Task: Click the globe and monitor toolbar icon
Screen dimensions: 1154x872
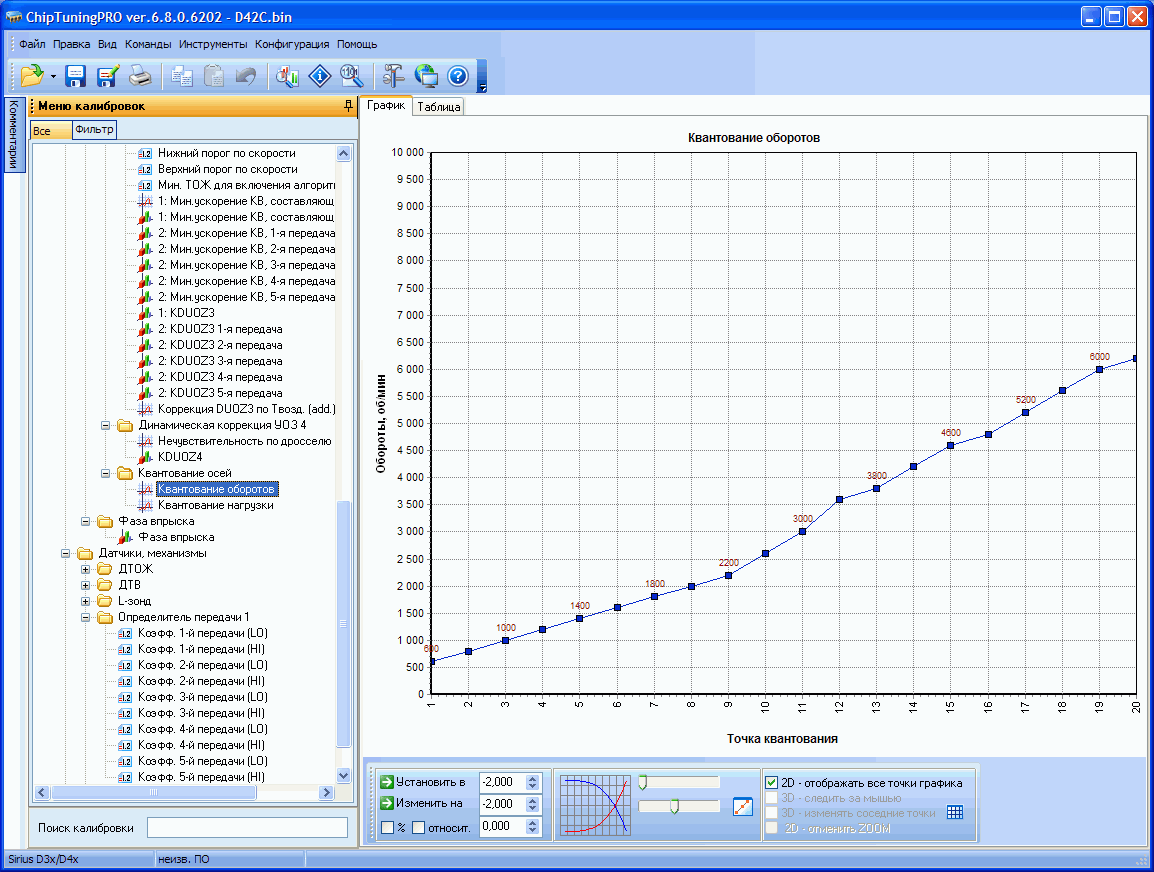Action: (426, 76)
